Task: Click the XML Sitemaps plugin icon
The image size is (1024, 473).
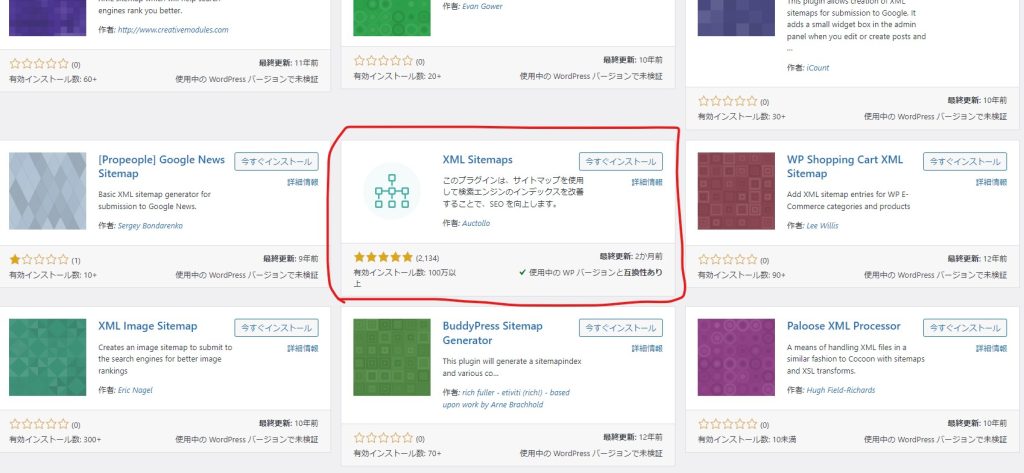Action: click(x=392, y=190)
